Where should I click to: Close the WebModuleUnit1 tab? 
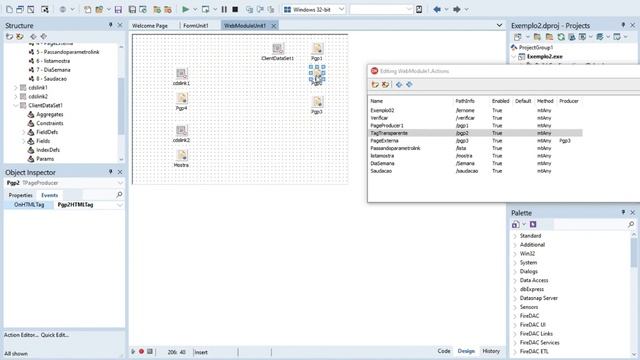coord(274,25)
